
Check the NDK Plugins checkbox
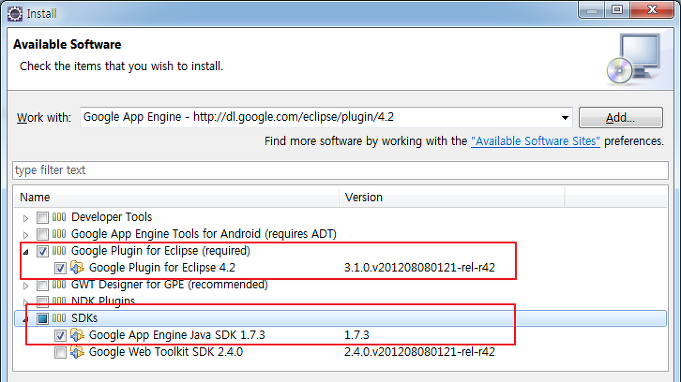tap(42, 301)
